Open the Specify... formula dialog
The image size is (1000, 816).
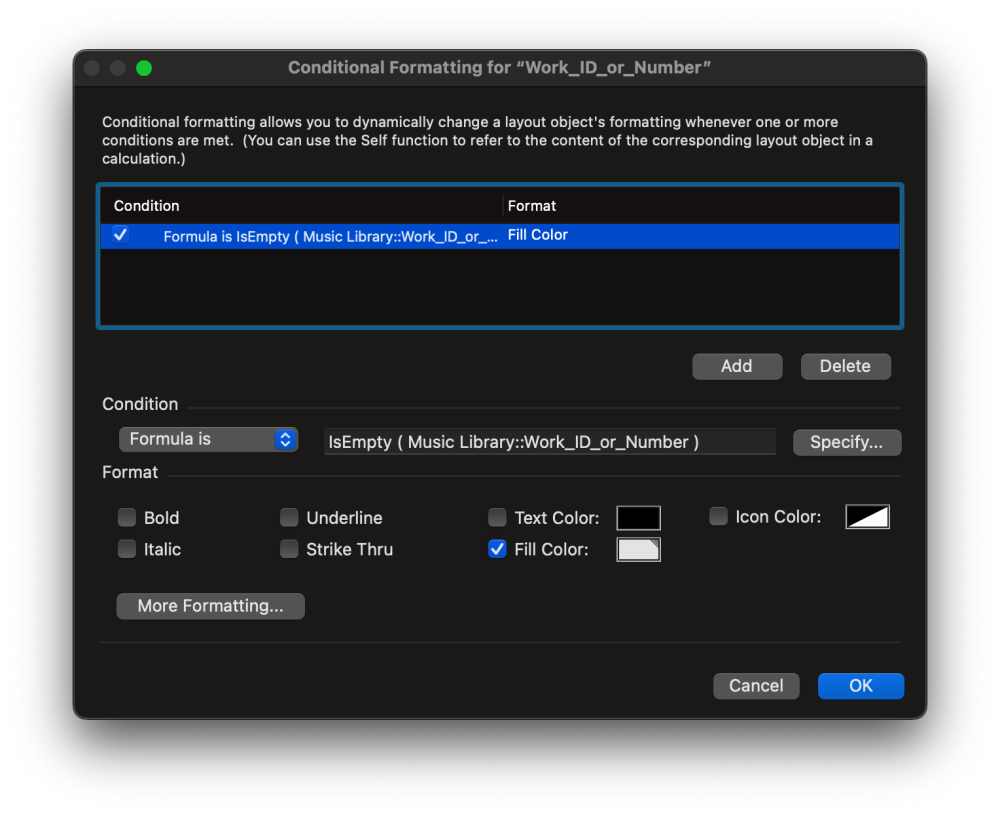pos(847,442)
